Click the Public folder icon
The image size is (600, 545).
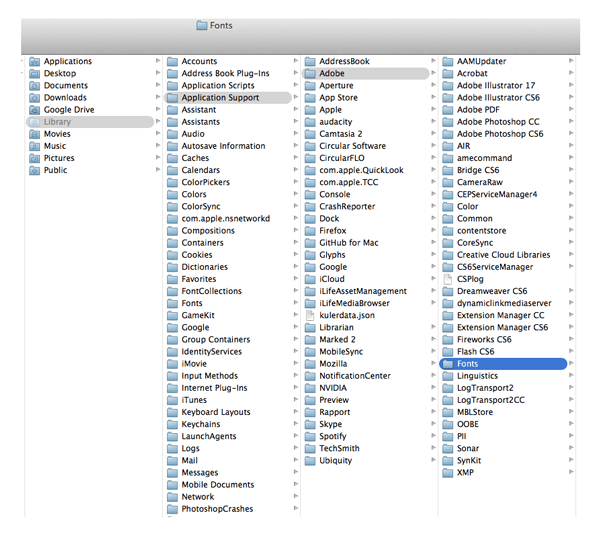(x=35, y=170)
